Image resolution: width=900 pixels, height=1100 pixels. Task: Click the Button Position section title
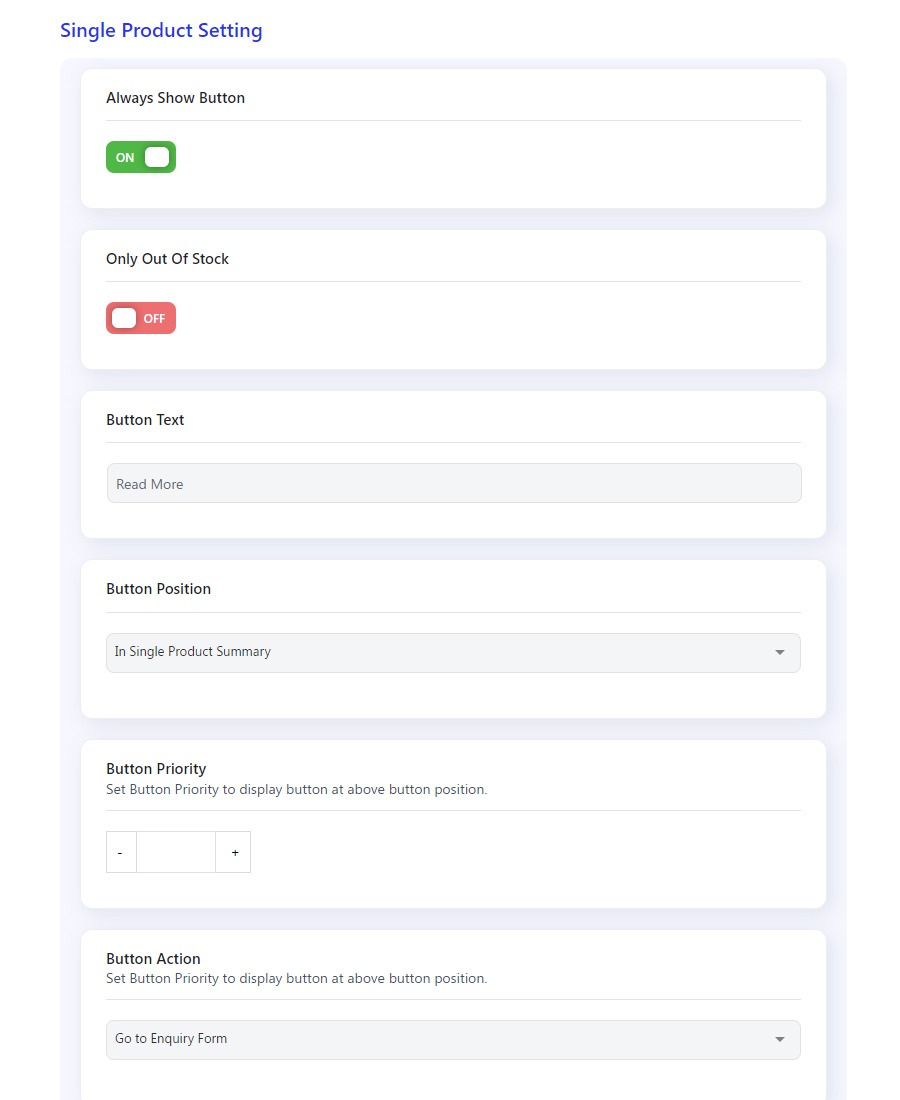click(159, 589)
